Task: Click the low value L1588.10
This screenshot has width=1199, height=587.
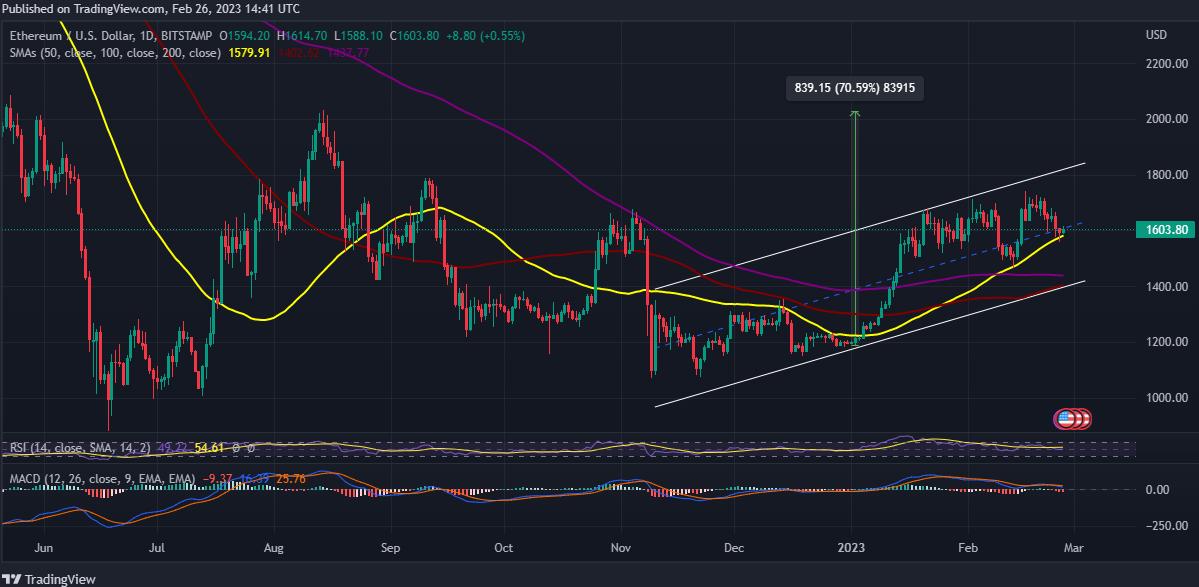Action: (359, 36)
